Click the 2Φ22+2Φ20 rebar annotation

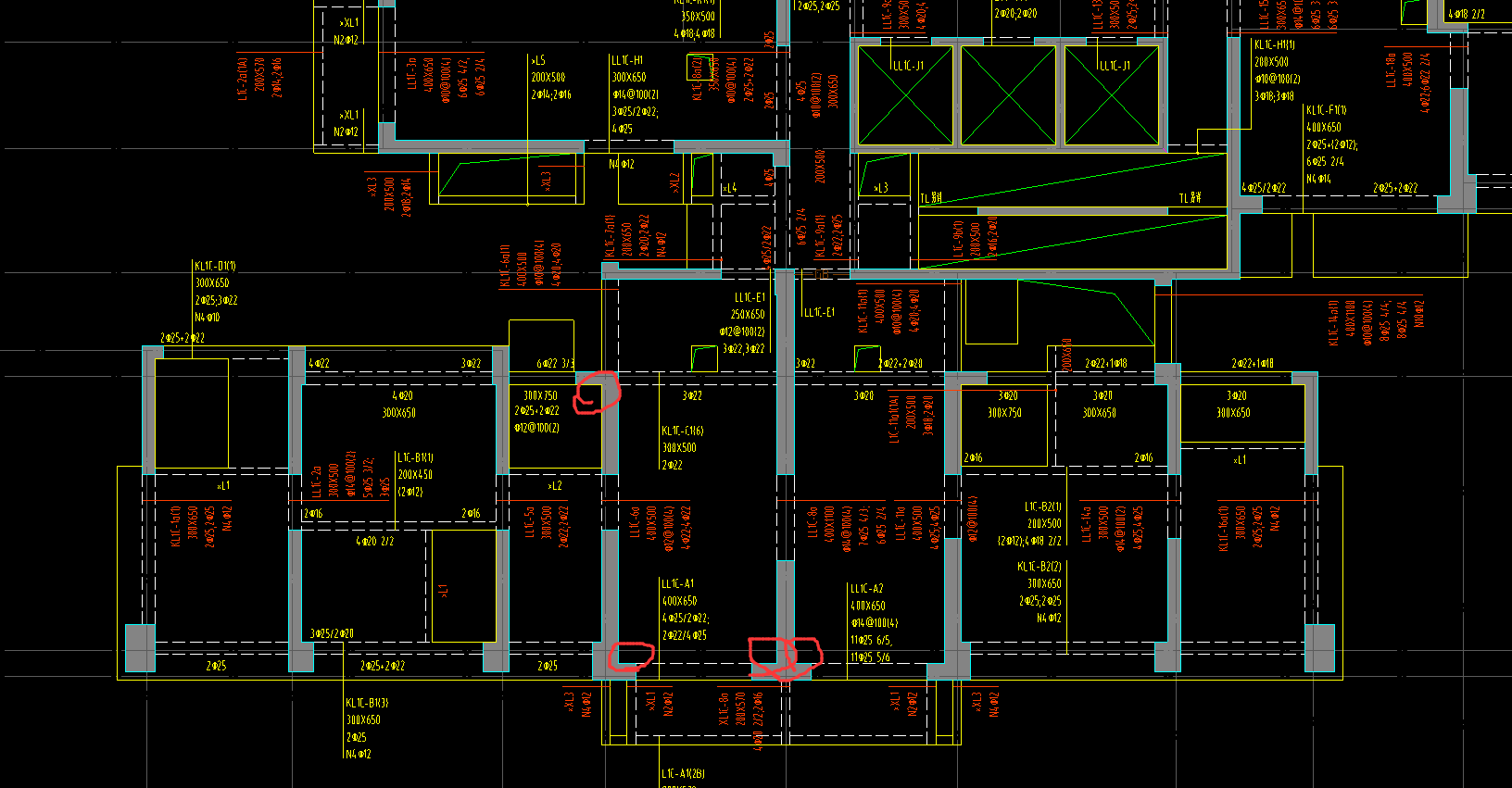(901, 364)
